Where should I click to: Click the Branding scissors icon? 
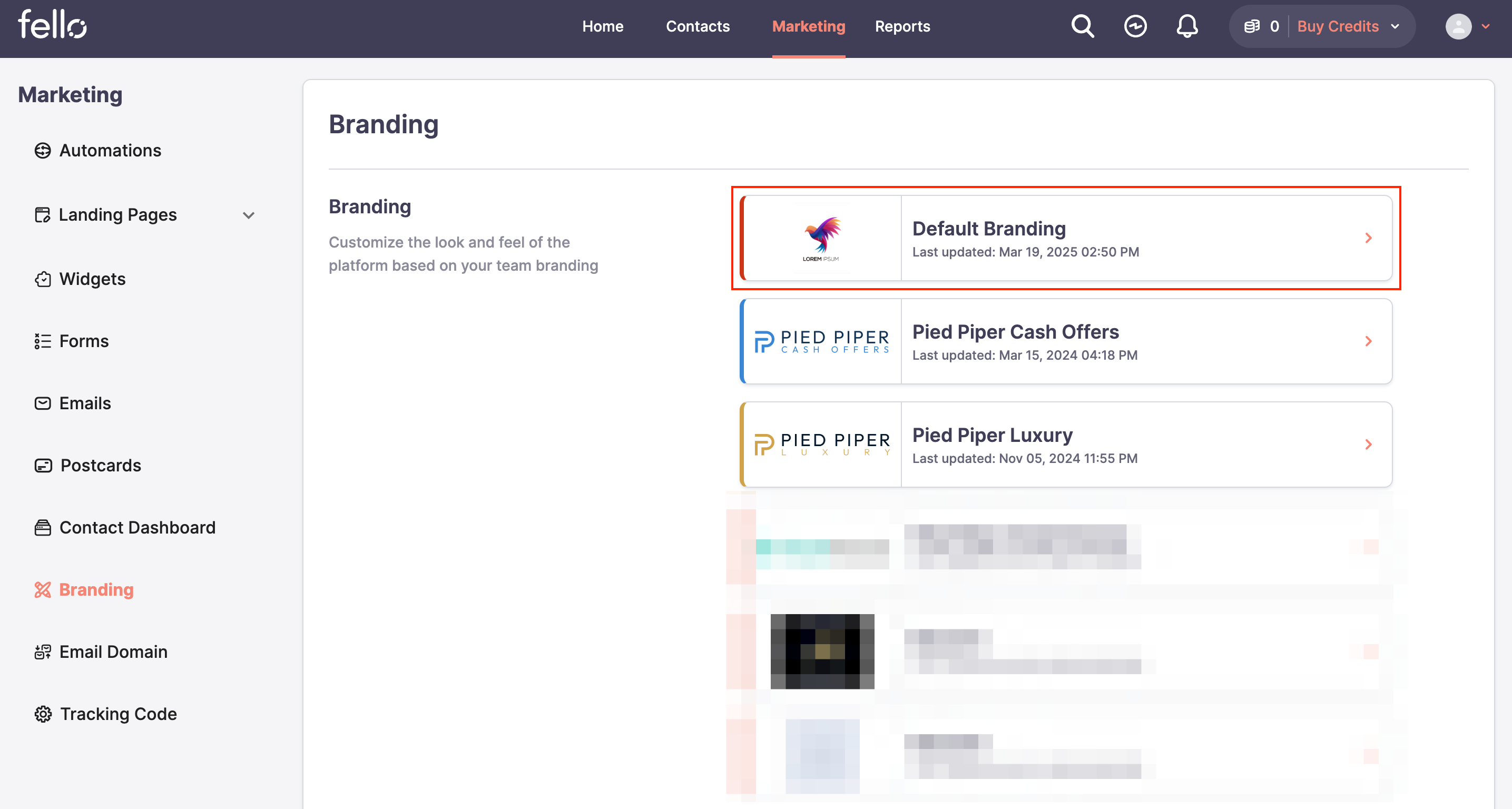[42, 590]
